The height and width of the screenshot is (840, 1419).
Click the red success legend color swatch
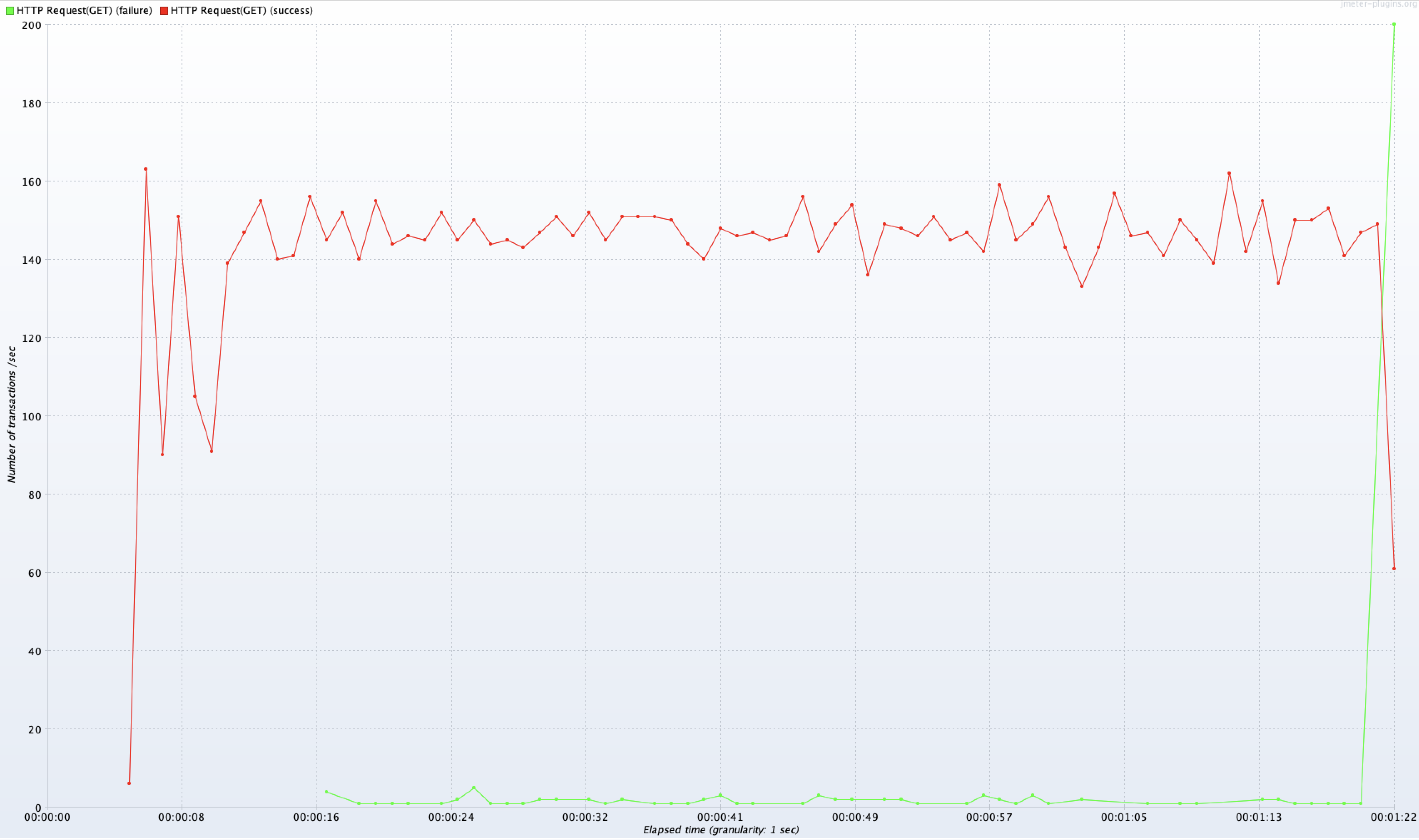[164, 11]
